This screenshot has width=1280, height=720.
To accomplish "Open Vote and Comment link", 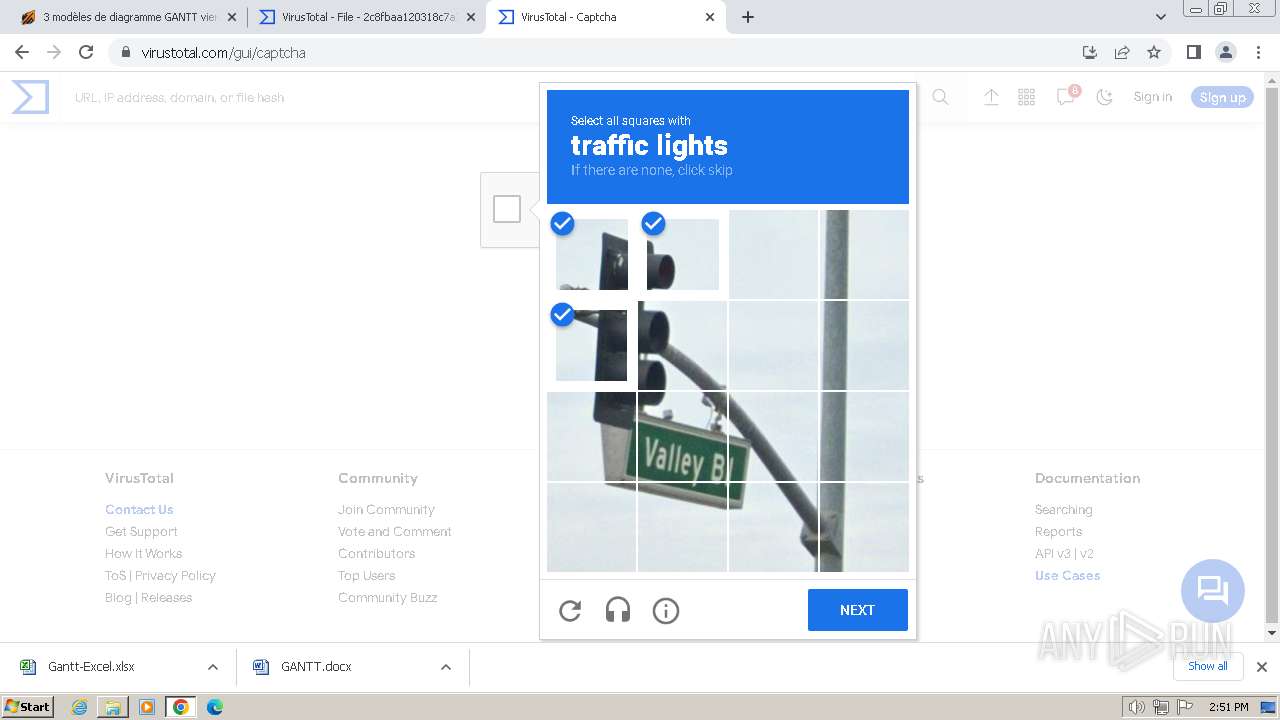I will (x=395, y=531).
